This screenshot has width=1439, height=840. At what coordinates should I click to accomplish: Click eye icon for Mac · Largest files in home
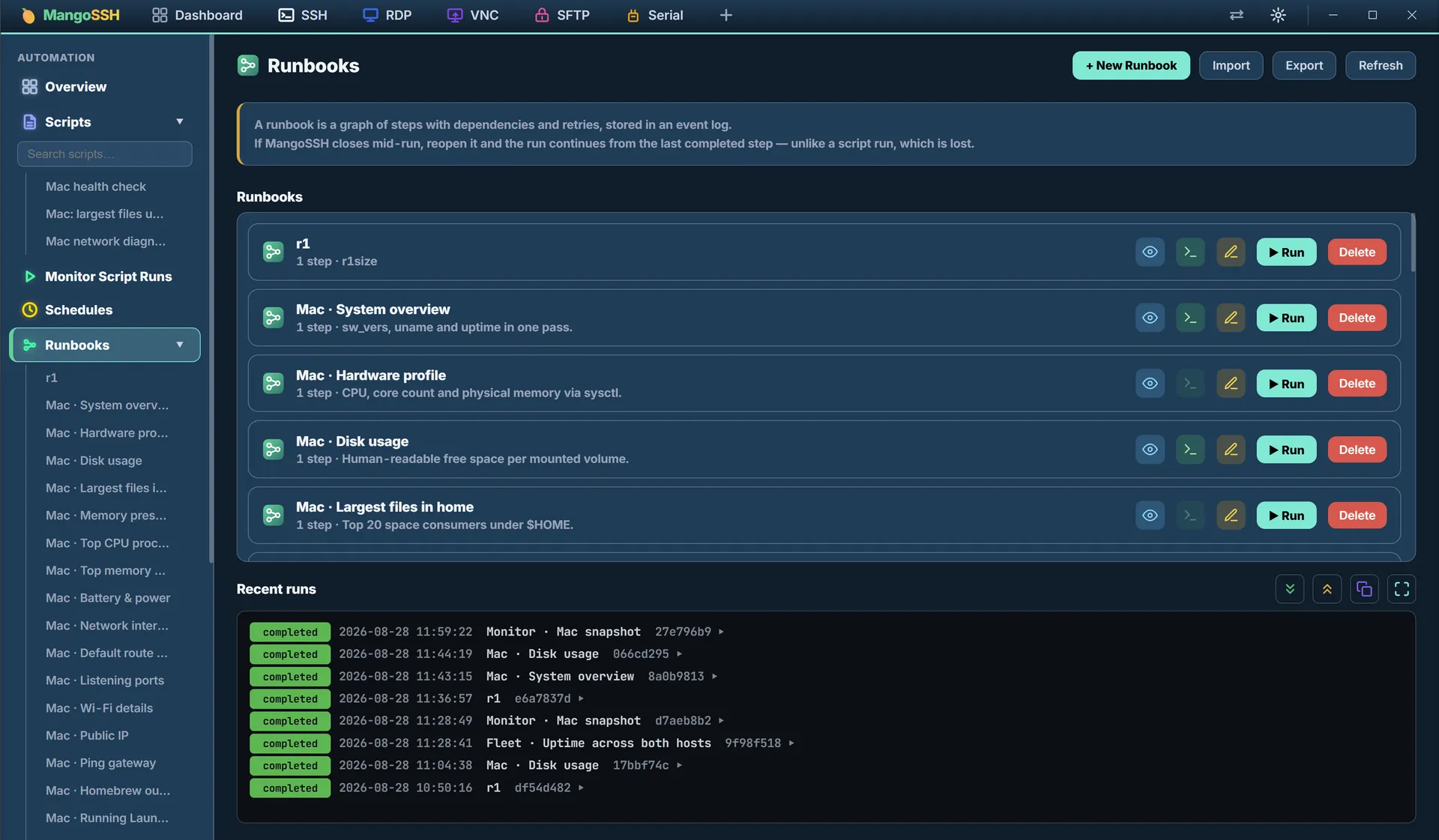(1150, 516)
